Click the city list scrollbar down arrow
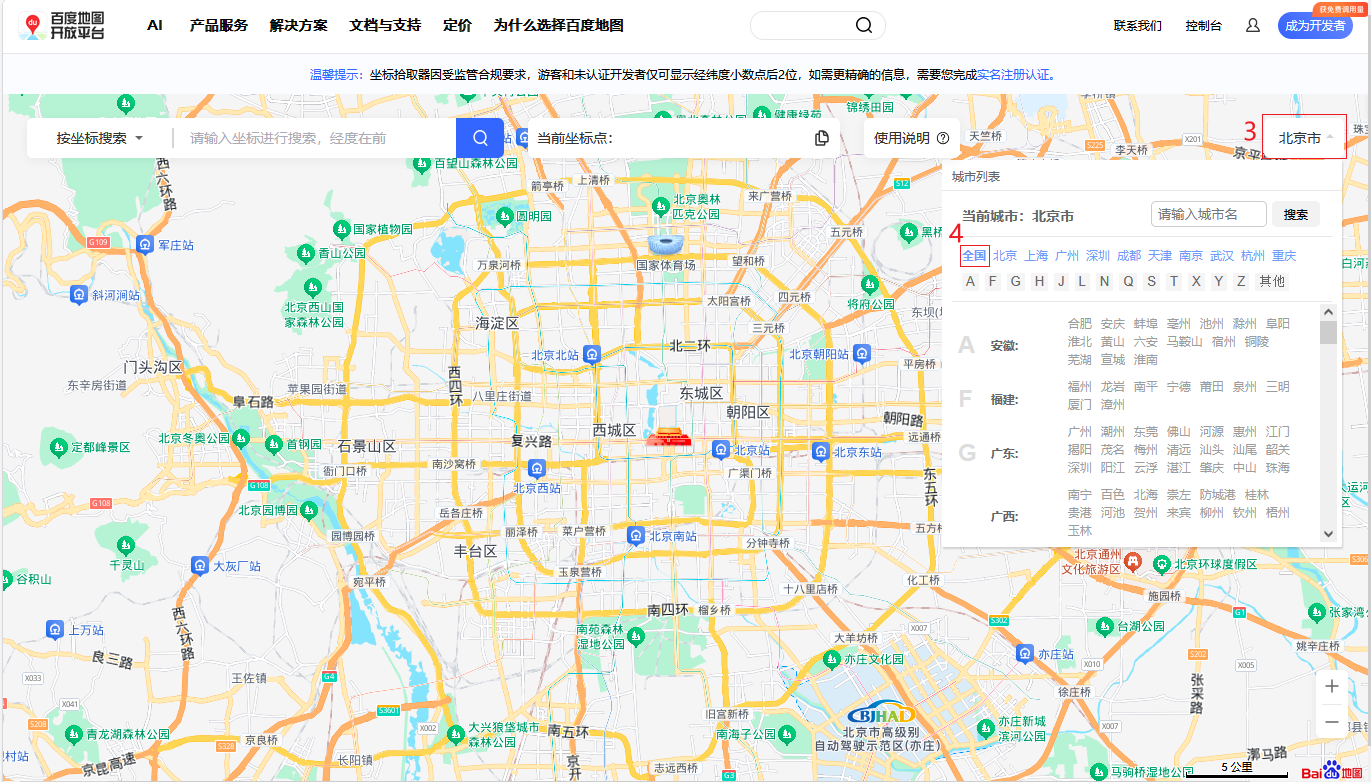1371x782 pixels. point(1328,535)
